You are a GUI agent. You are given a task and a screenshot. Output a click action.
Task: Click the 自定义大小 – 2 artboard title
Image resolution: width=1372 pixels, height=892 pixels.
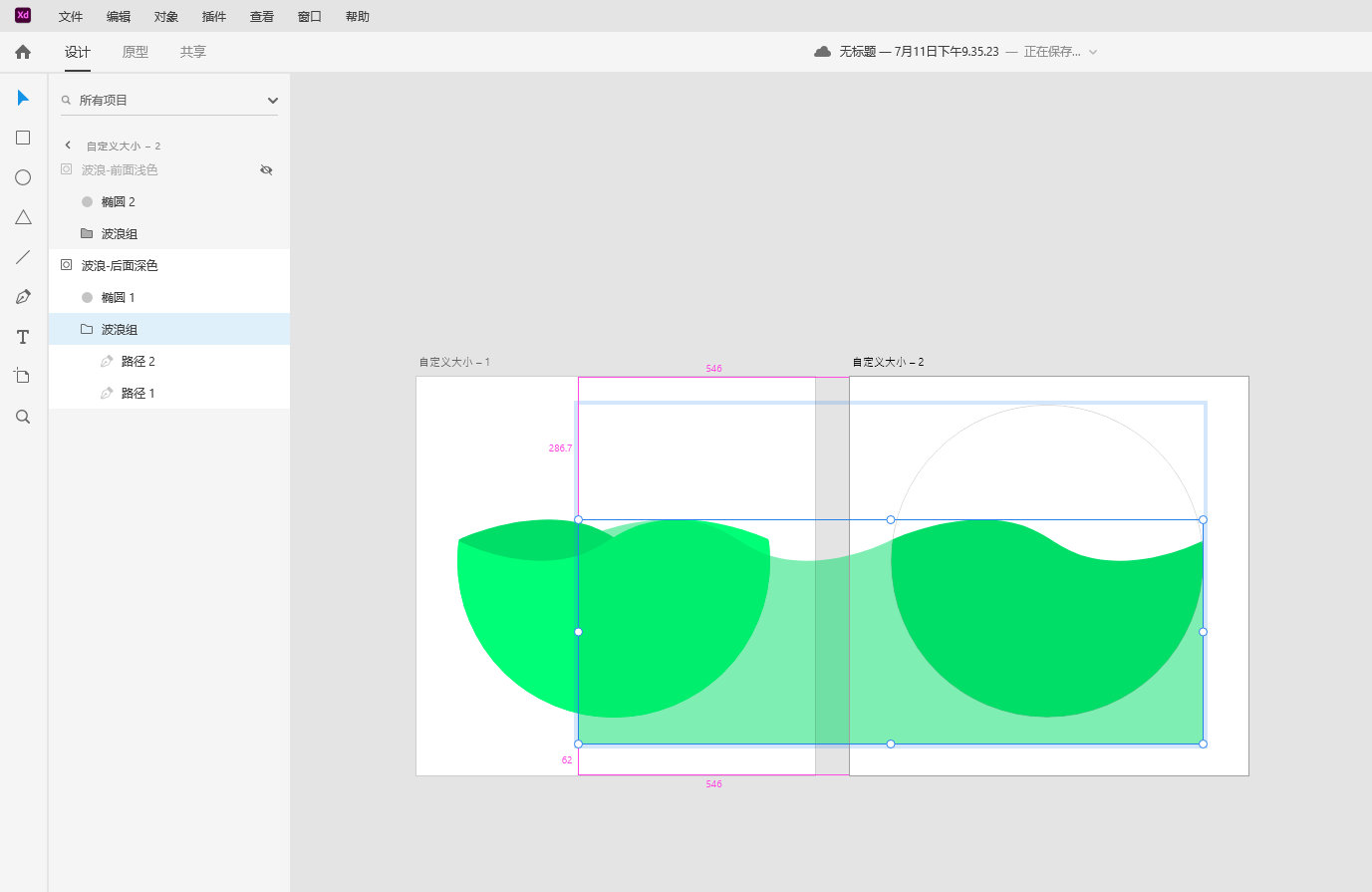(888, 362)
